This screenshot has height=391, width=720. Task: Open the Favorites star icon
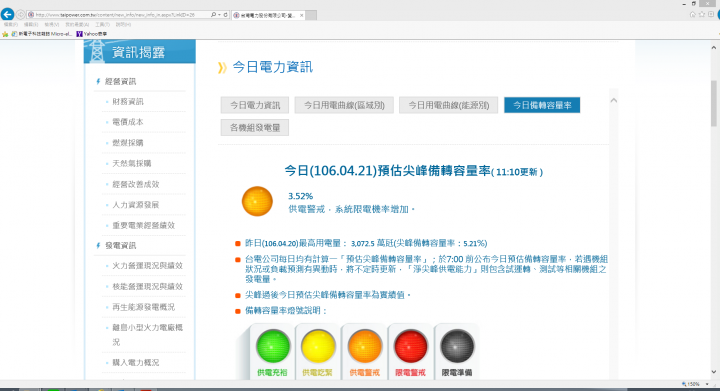point(702,15)
